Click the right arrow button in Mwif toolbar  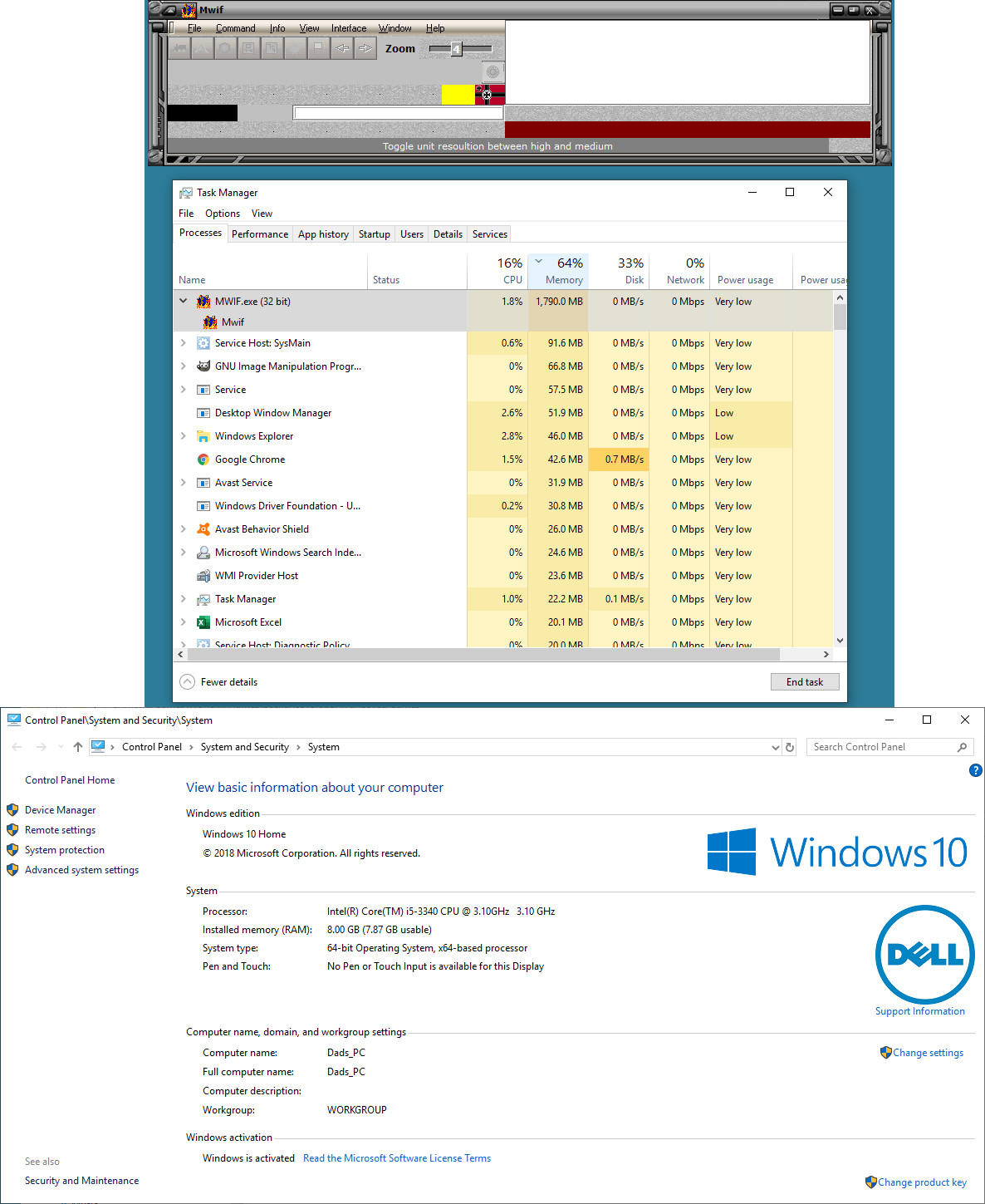tap(365, 49)
